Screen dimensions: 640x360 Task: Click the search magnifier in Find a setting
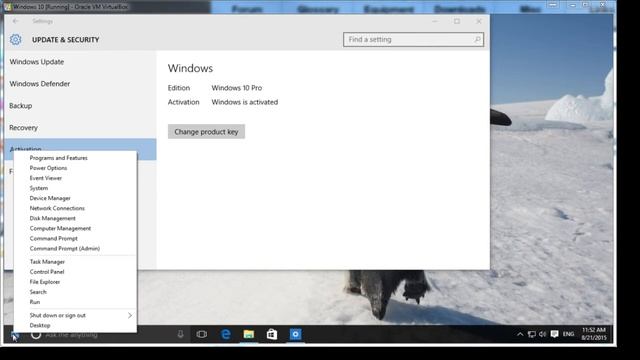(x=477, y=40)
